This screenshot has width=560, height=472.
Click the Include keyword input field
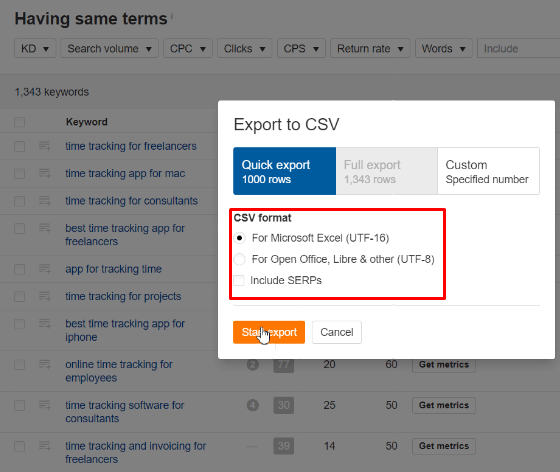[x=519, y=48]
